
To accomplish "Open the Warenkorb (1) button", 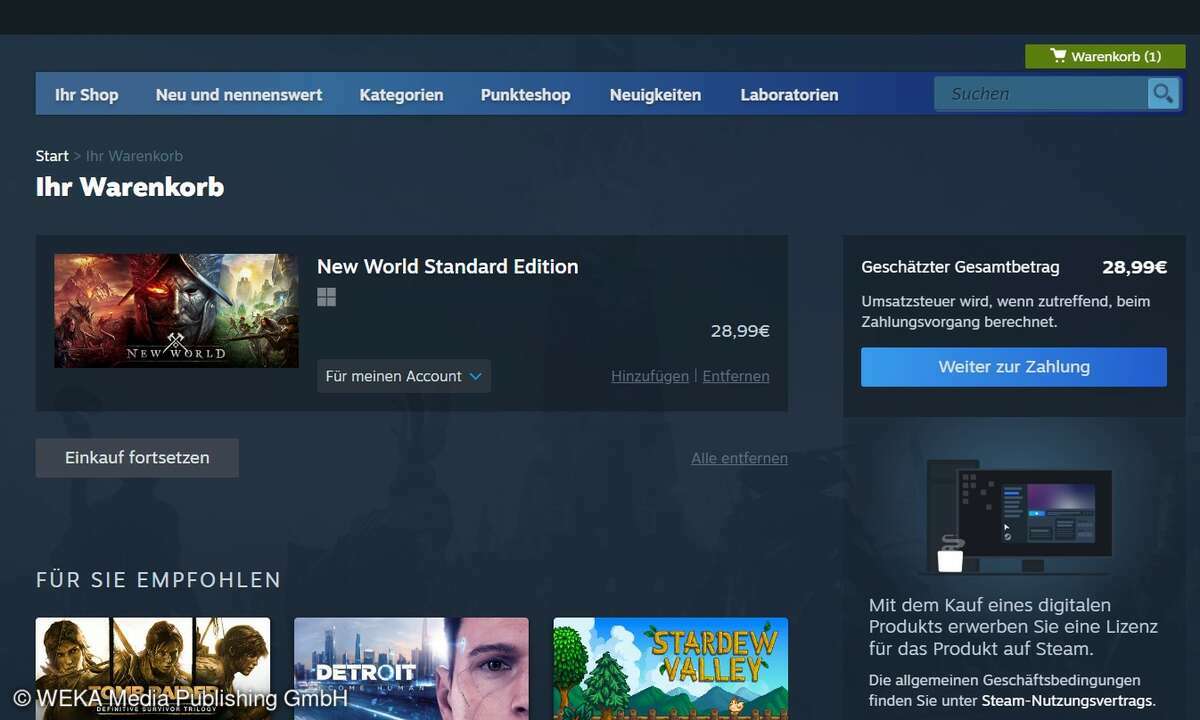I will coord(1105,56).
